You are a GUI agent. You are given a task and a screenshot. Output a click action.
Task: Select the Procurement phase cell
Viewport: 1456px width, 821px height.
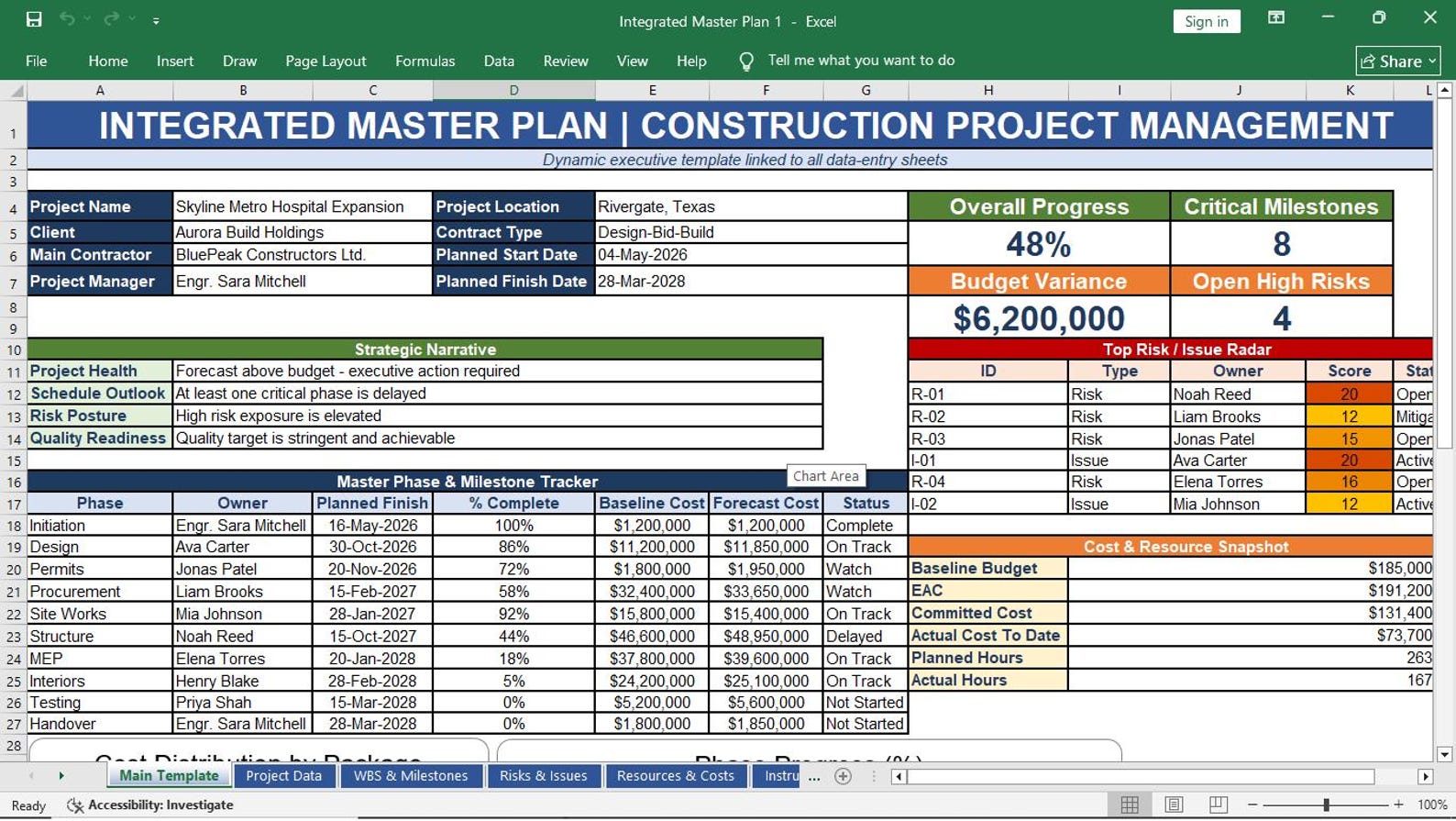[x=100, y=592]
